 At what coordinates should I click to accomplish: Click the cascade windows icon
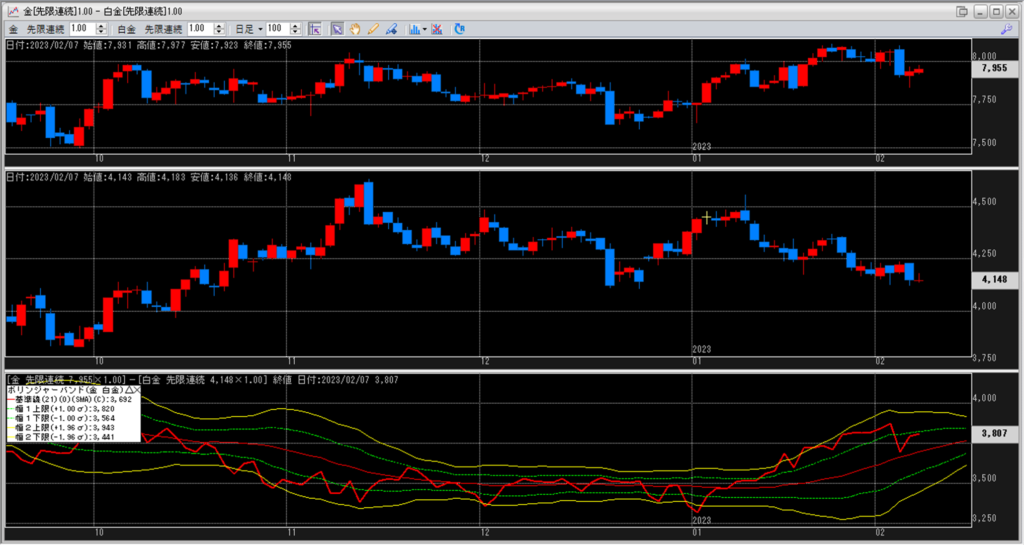[x=961, y=11]
